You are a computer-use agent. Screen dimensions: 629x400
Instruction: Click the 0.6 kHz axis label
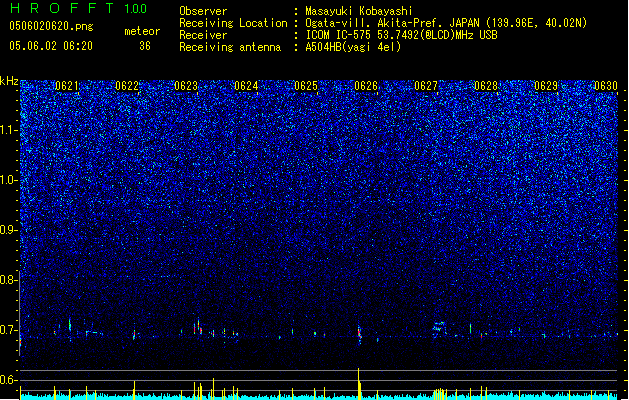click(x=9, y=380)
